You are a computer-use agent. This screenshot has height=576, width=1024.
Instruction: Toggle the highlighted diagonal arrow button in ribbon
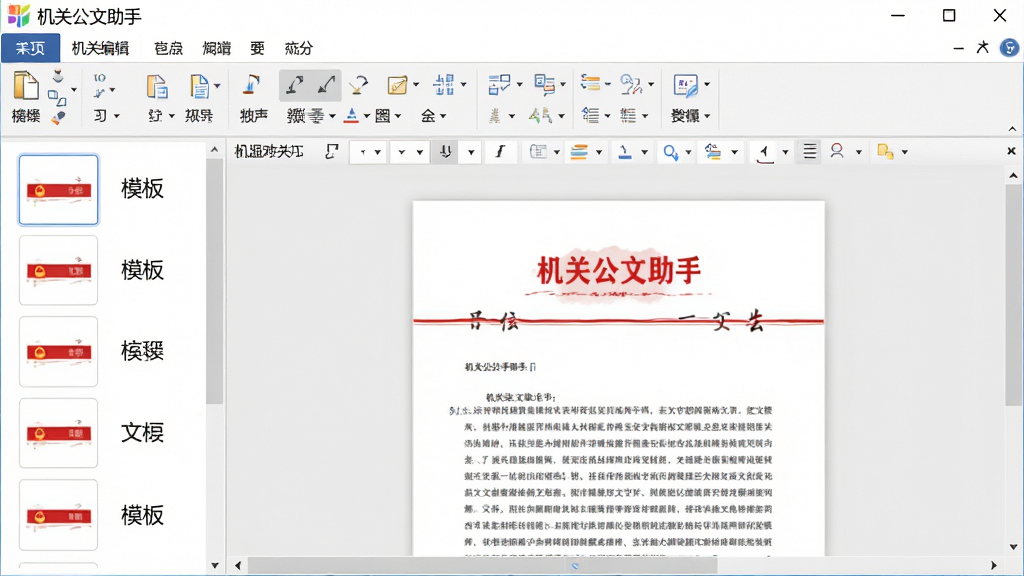325,86
